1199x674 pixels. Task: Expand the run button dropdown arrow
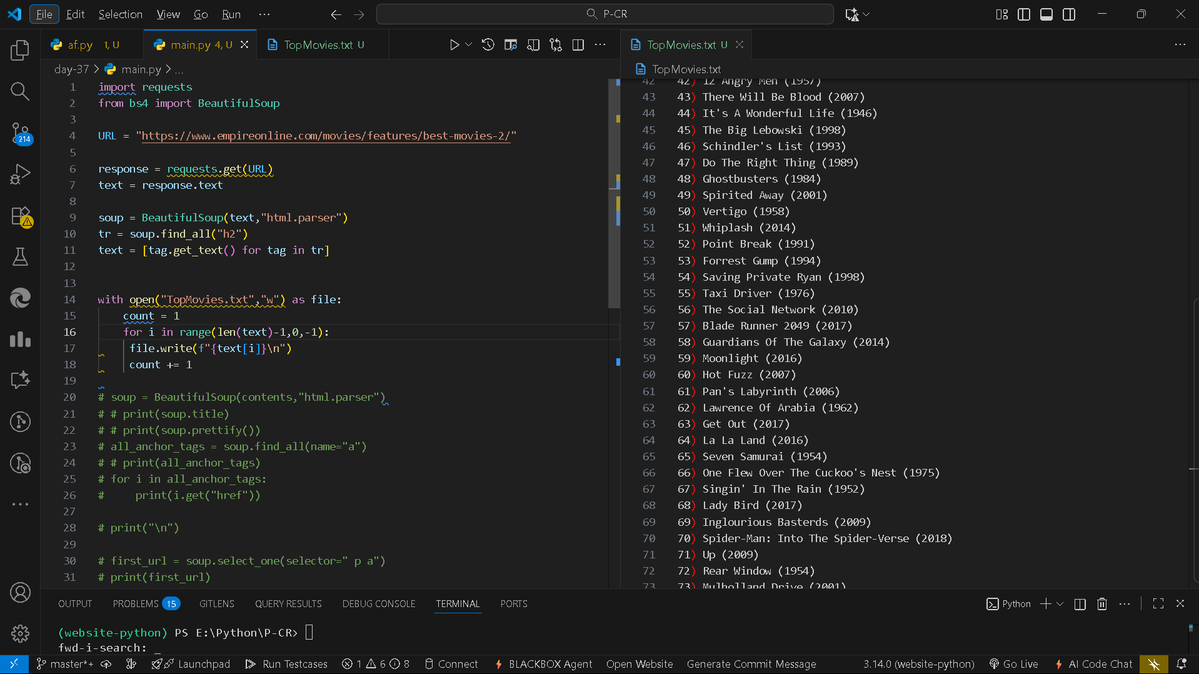469,45
